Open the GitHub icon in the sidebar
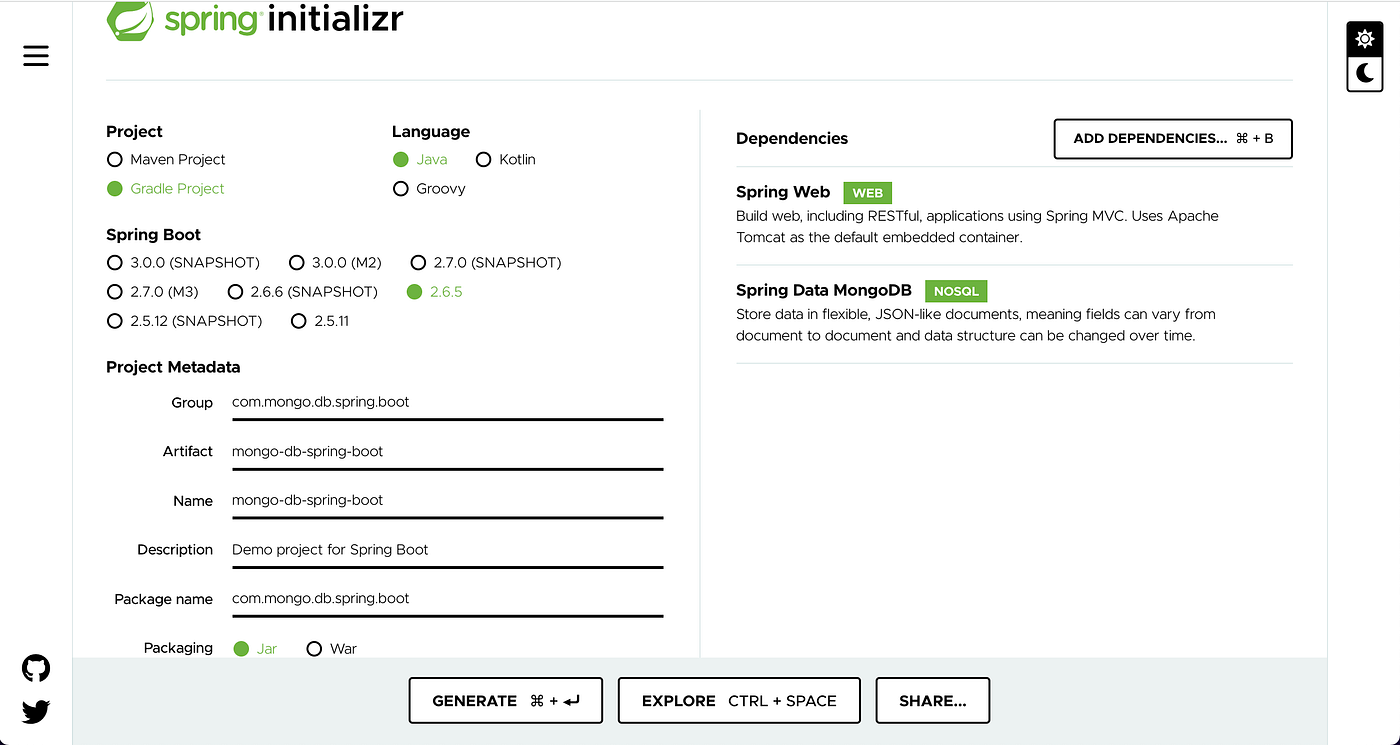 35,667
